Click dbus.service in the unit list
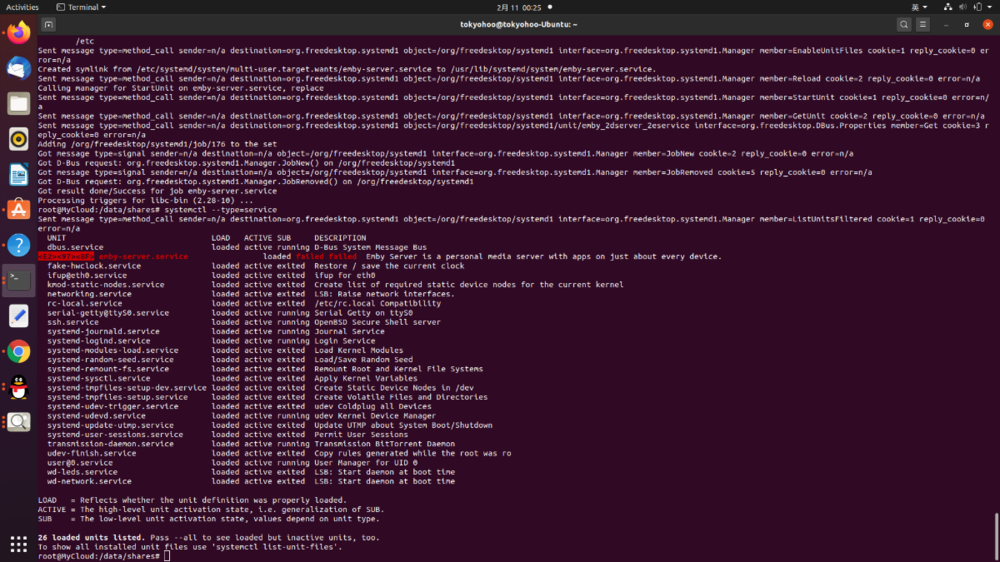The width and height of the screenshot is (1000, 562). 75,247
